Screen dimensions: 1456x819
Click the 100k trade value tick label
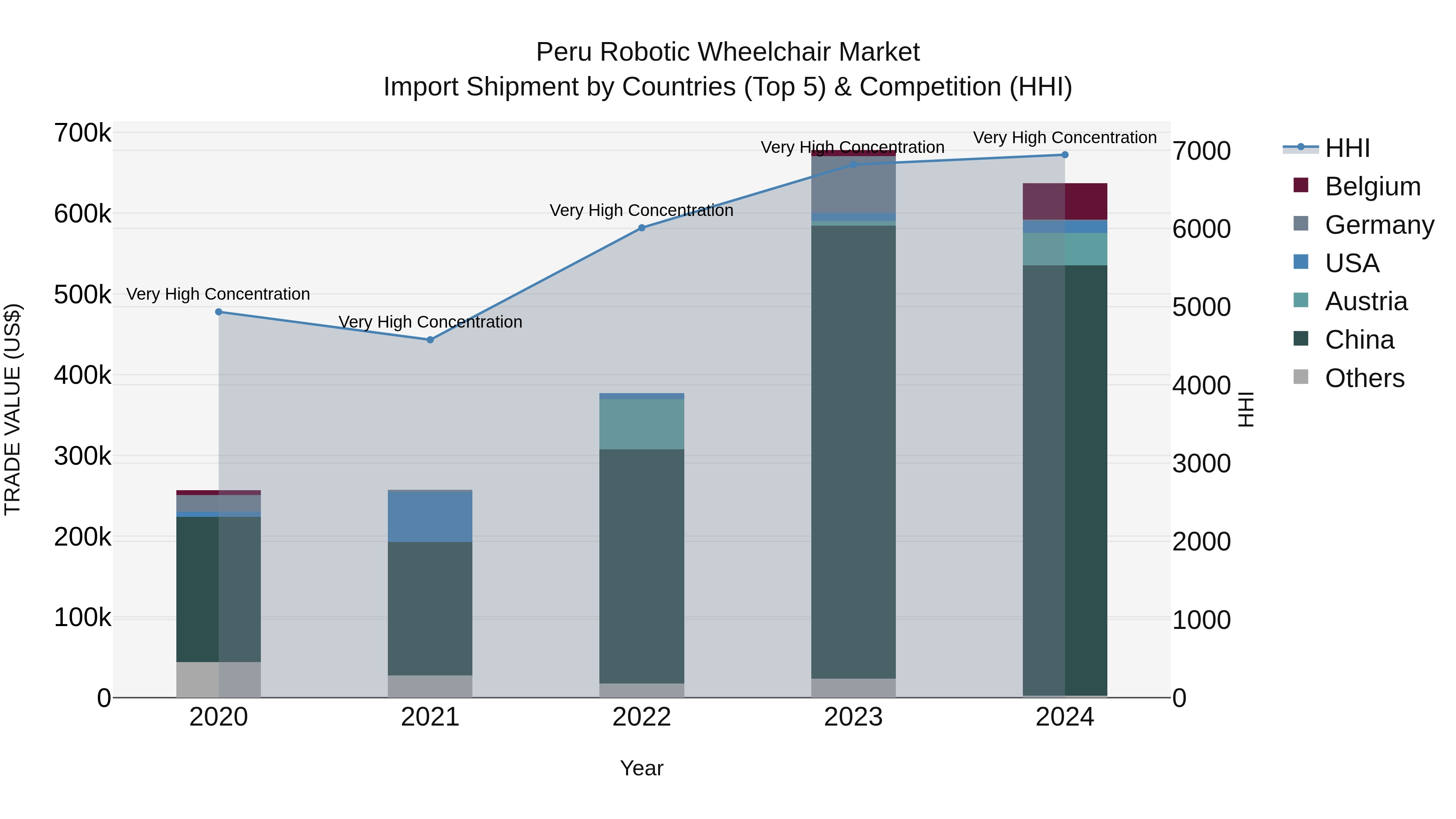tap(83, 618)
